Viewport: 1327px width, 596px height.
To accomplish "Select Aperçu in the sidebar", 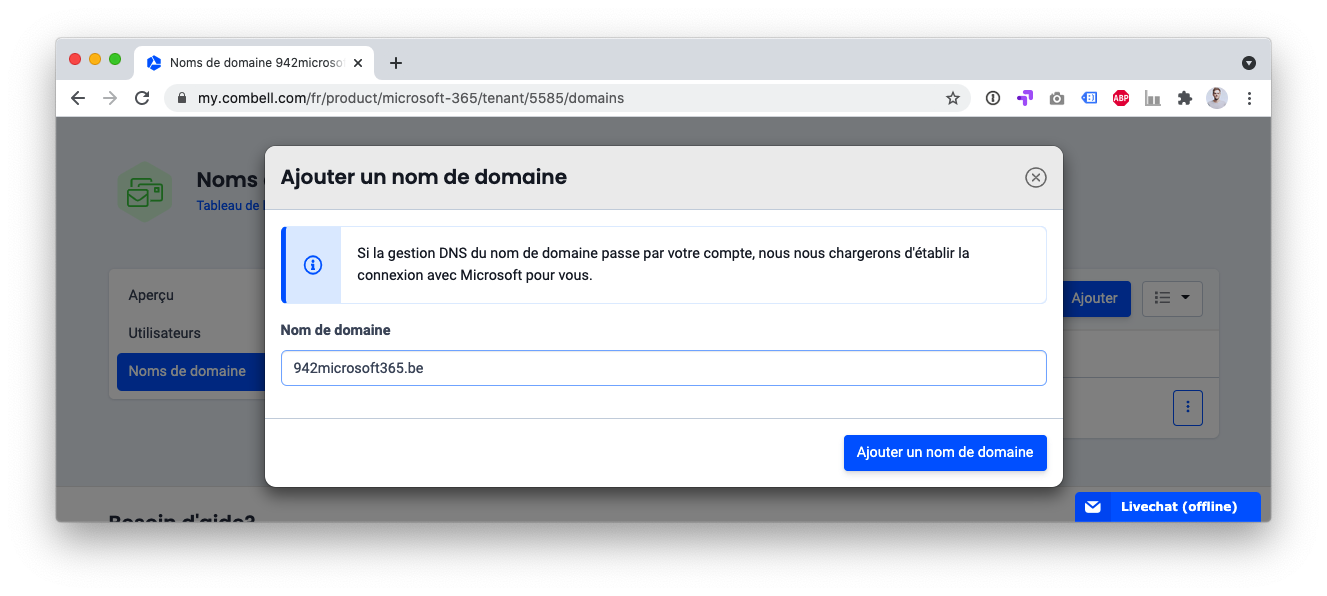I will click(x=151, y=296).
